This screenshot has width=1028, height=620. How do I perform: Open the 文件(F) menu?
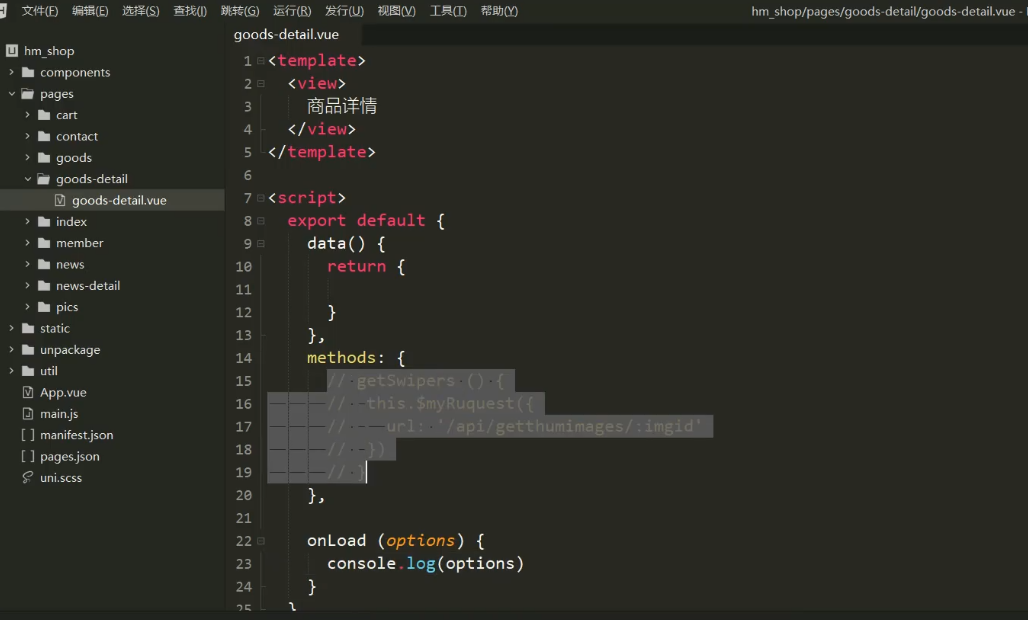point(39,11)
